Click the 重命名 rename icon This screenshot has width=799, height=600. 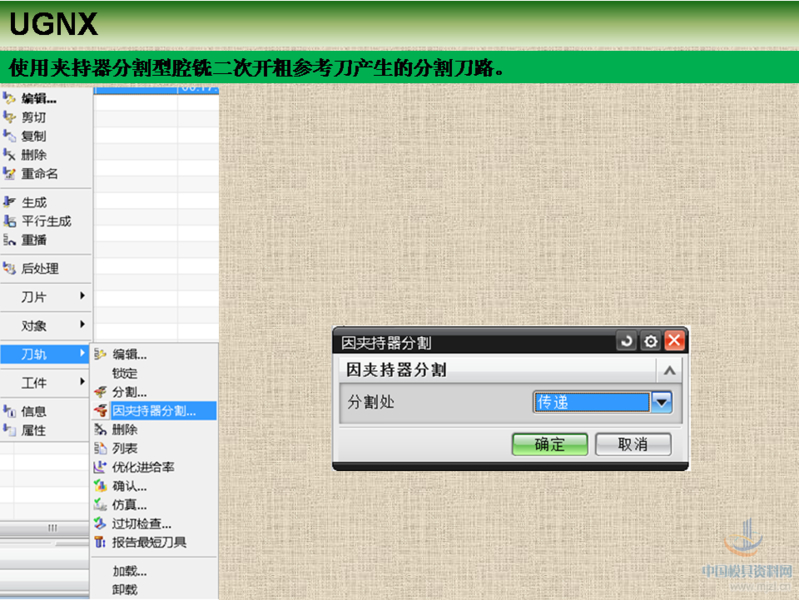[10, 174]
